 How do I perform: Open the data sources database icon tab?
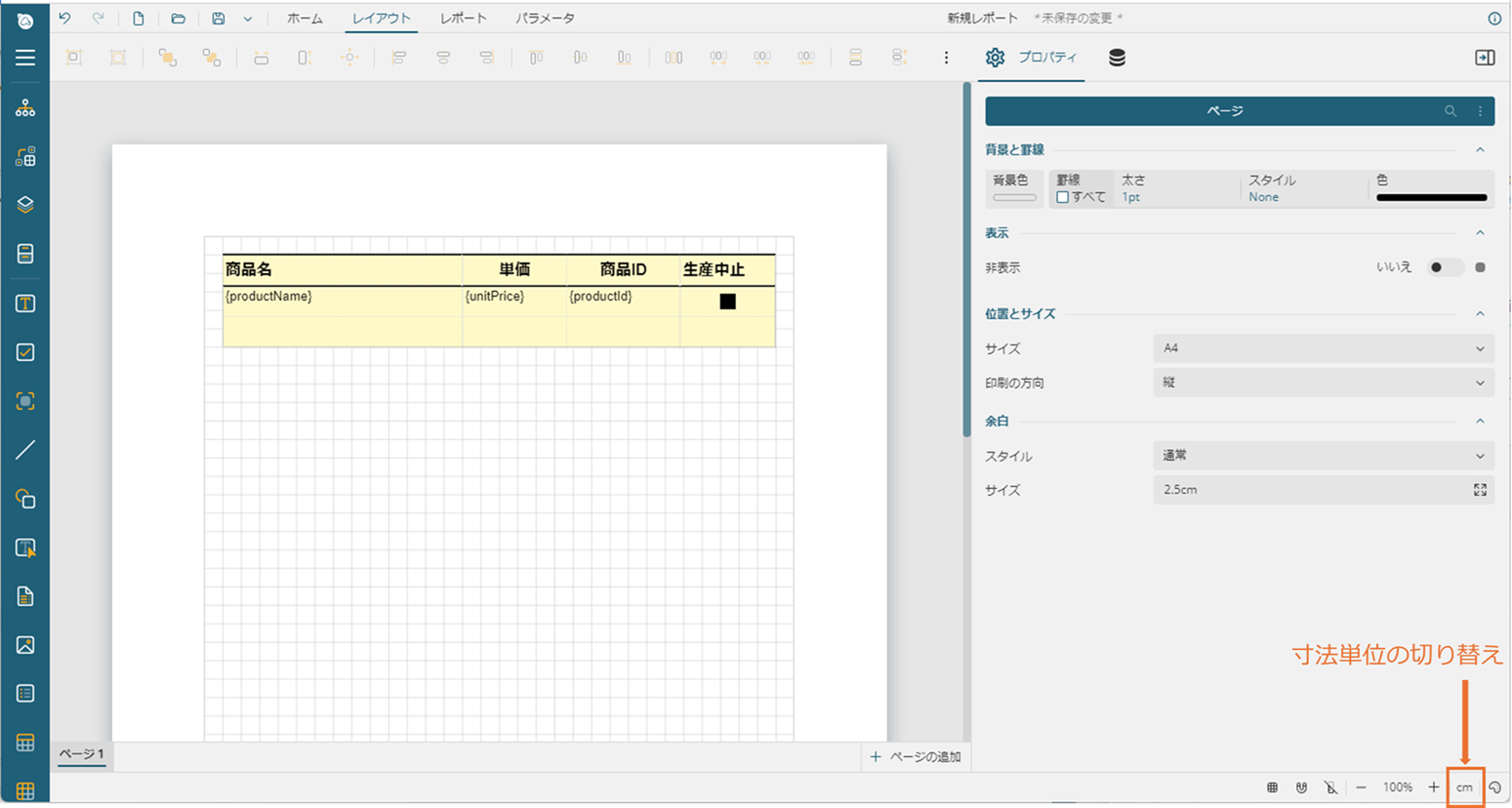[1117, 58]
